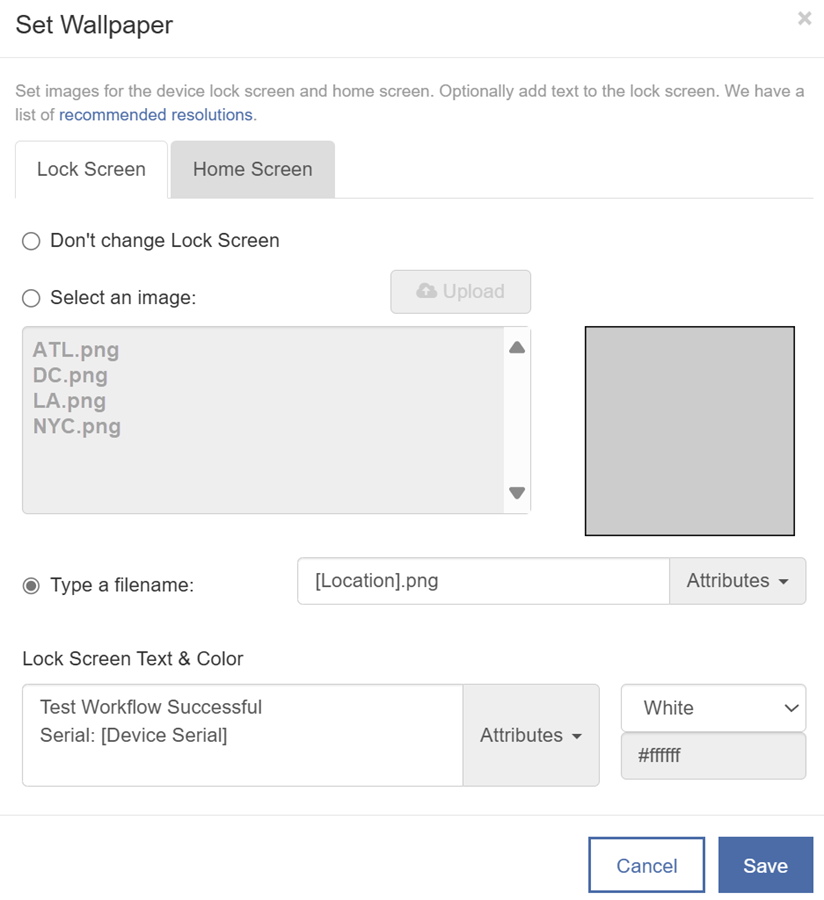824x900 pixels.
Task: Select the Type a filename radio button
Action: tap(31, 586)
